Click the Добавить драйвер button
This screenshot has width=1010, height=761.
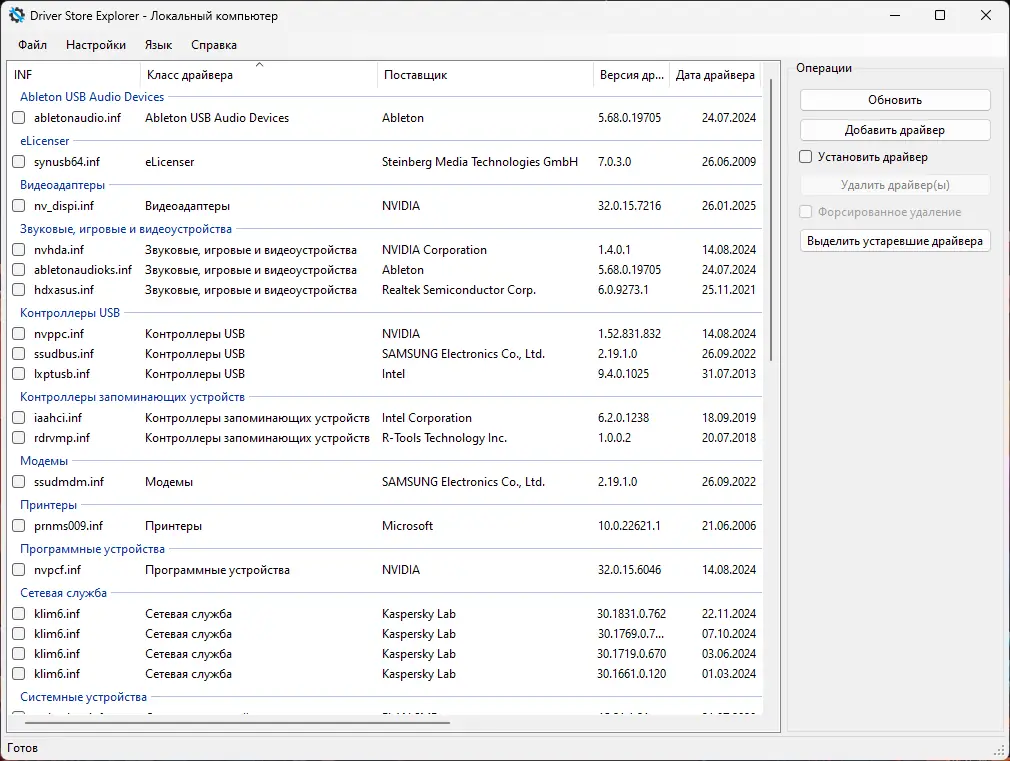(x=895, y=130)
